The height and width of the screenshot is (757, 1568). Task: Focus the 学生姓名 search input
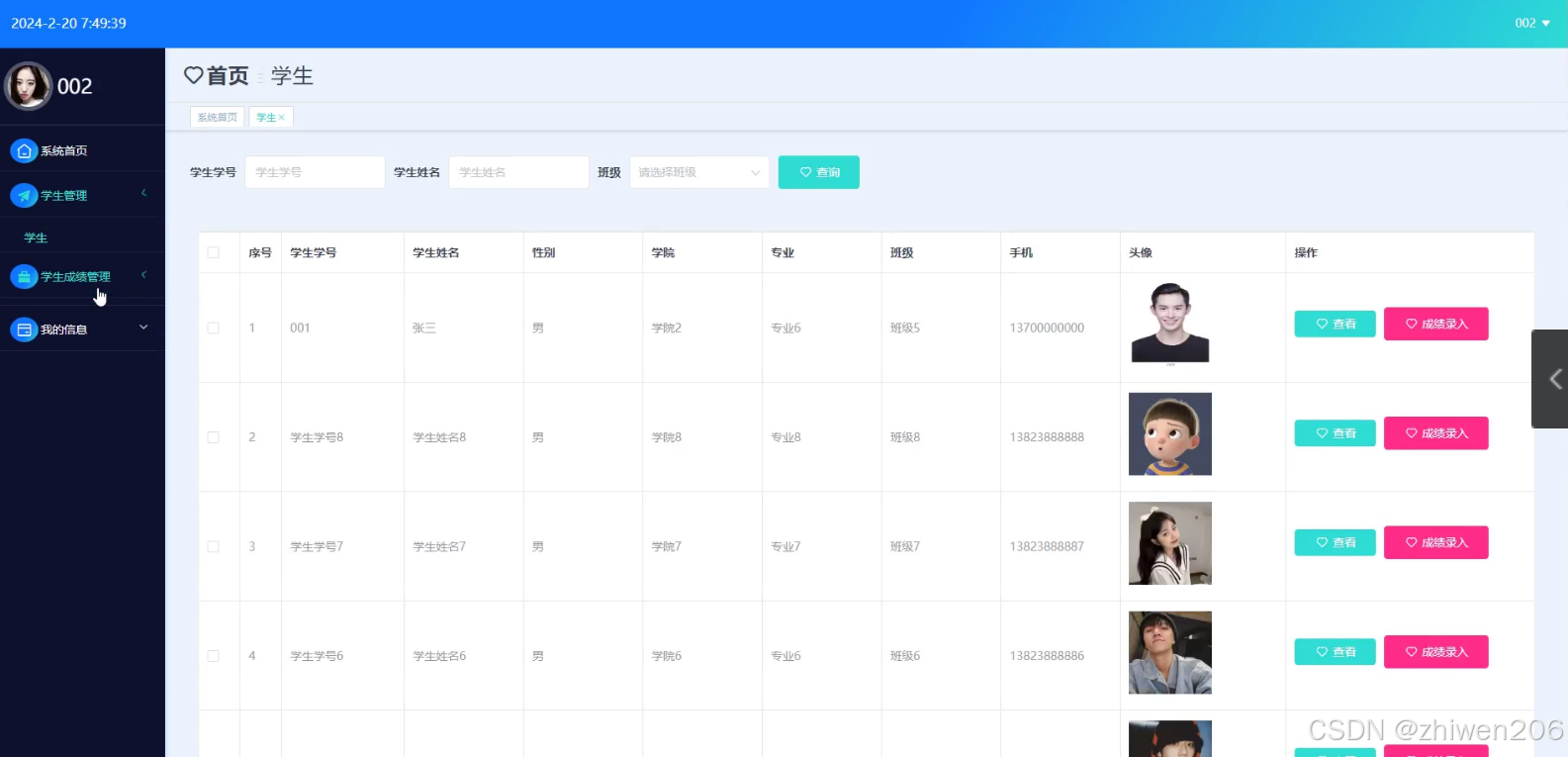(518, 172)
